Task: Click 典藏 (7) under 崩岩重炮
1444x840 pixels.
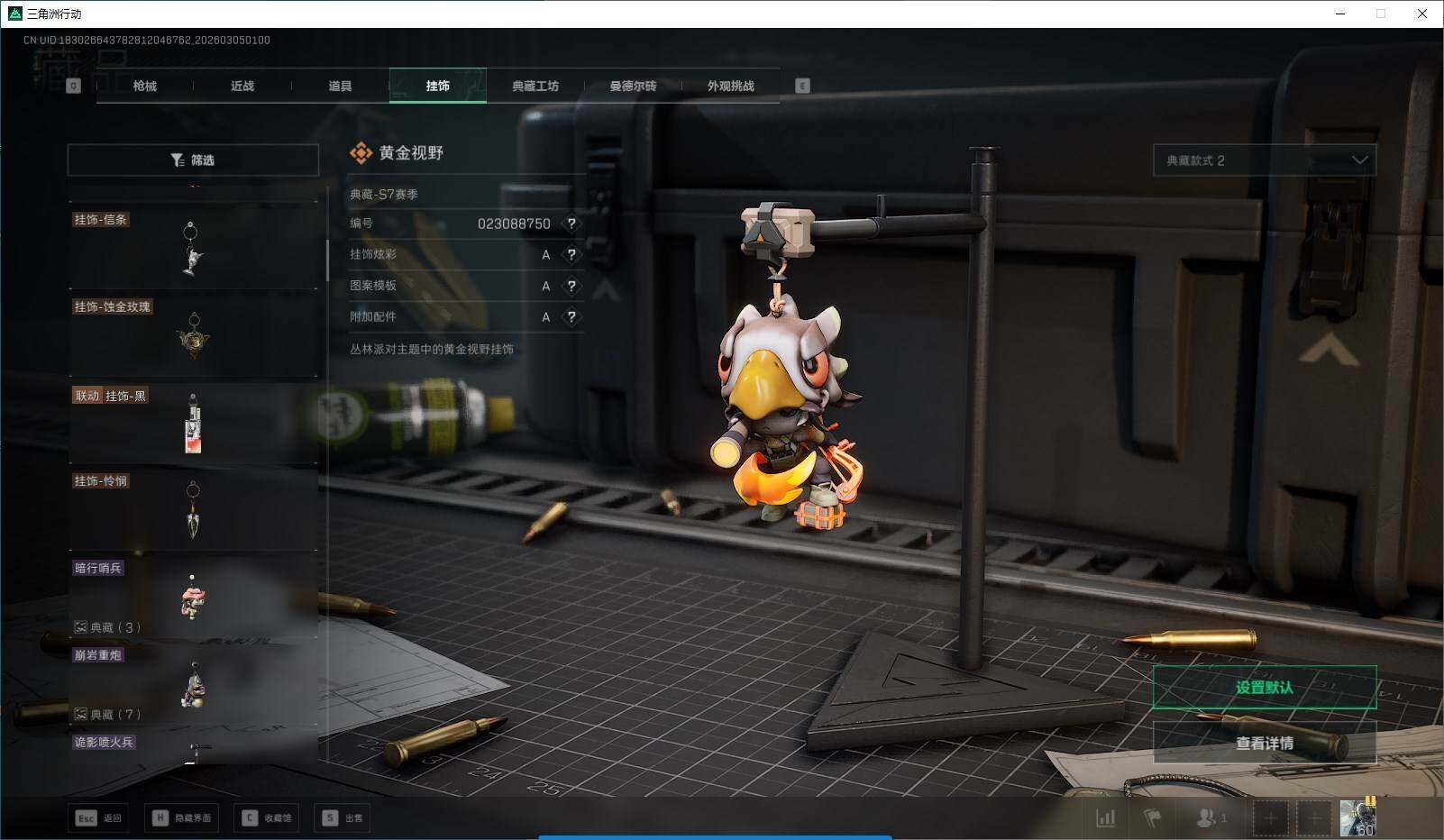Action: click(107, 715)
